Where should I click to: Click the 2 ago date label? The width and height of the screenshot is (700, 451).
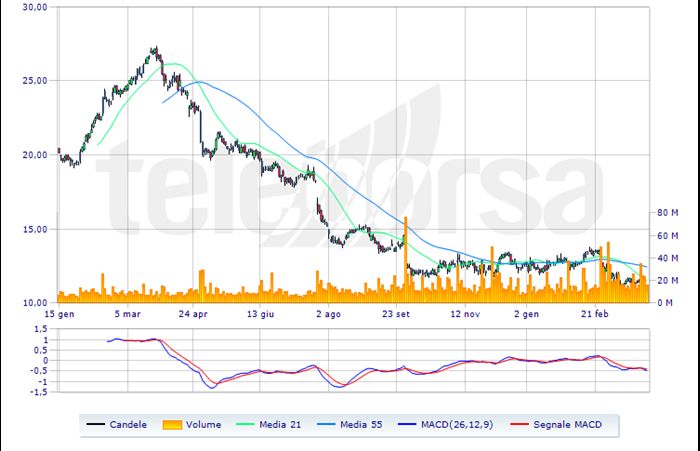coord(329,313)
